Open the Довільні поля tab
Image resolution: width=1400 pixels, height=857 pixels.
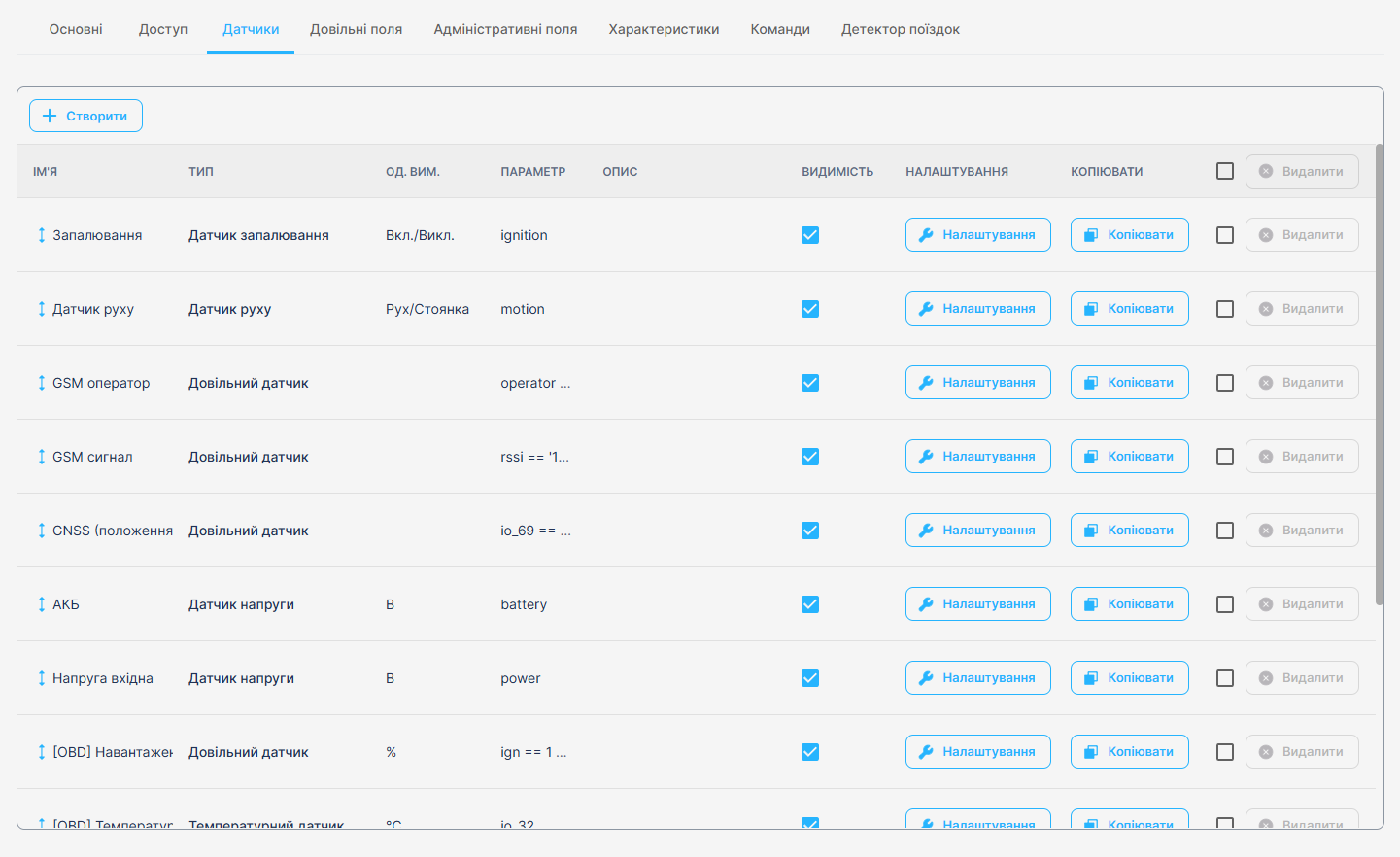[356, 29]
